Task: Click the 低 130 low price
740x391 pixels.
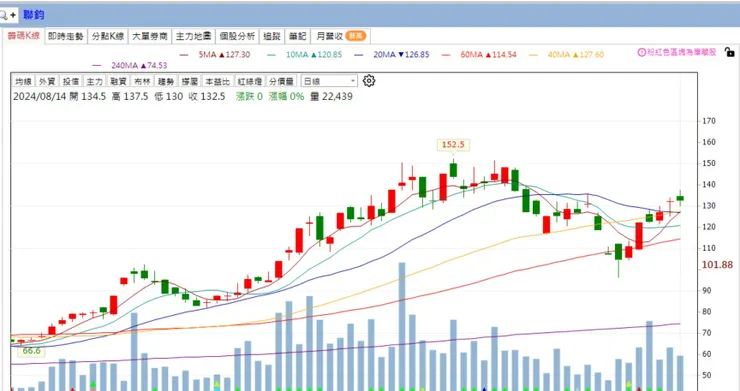Action: pos(168,96)
